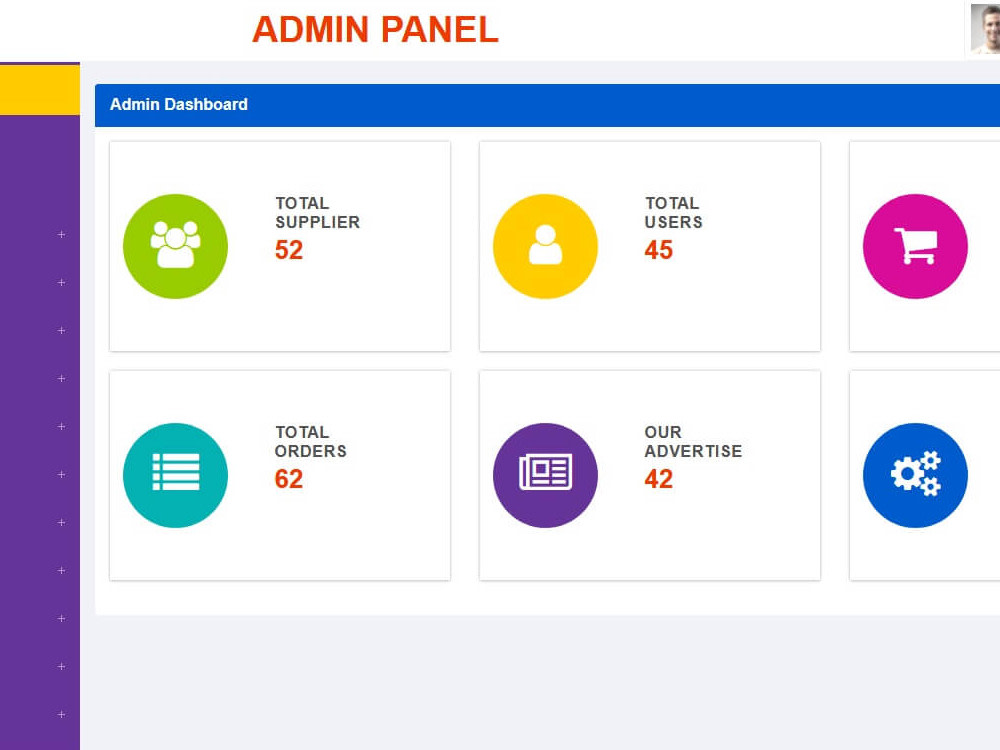
Task: Click the TOTAL ORDERS label
Action: coord(311,441)
